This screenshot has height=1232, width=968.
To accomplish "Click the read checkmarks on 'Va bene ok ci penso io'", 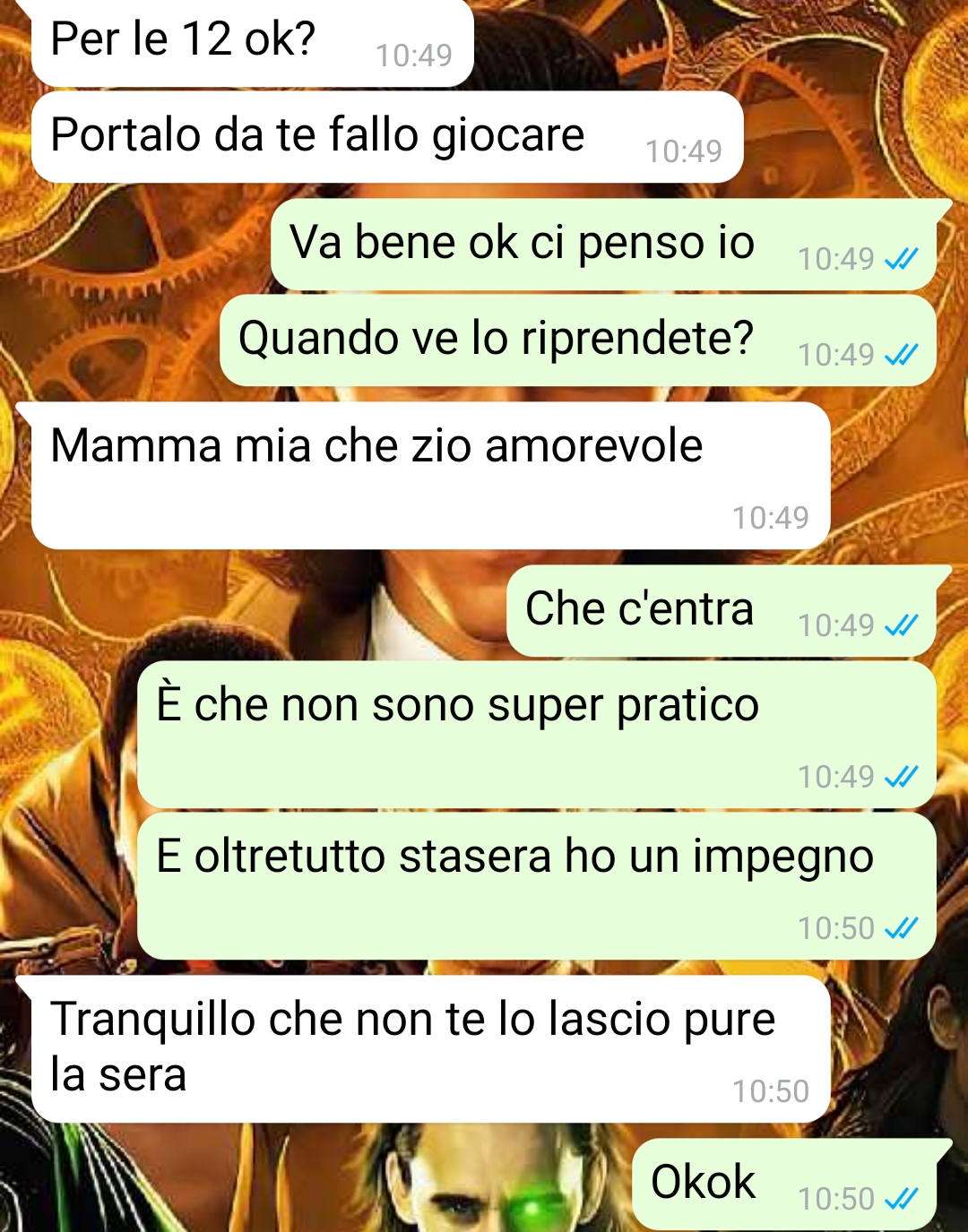I will (901, 260).
